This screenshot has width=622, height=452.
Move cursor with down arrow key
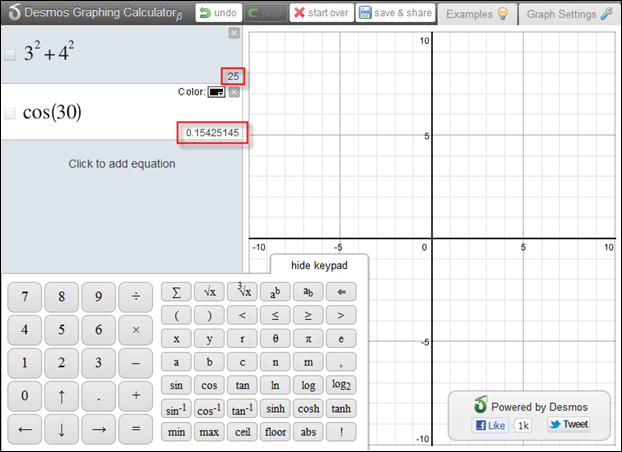pyautogui.click(x=61, y=429)
